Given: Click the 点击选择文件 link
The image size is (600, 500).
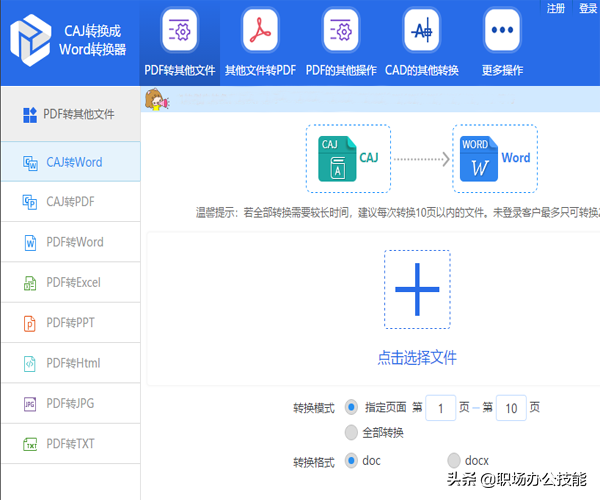Looking at the screenshot, I should click(x=417, y=358).
